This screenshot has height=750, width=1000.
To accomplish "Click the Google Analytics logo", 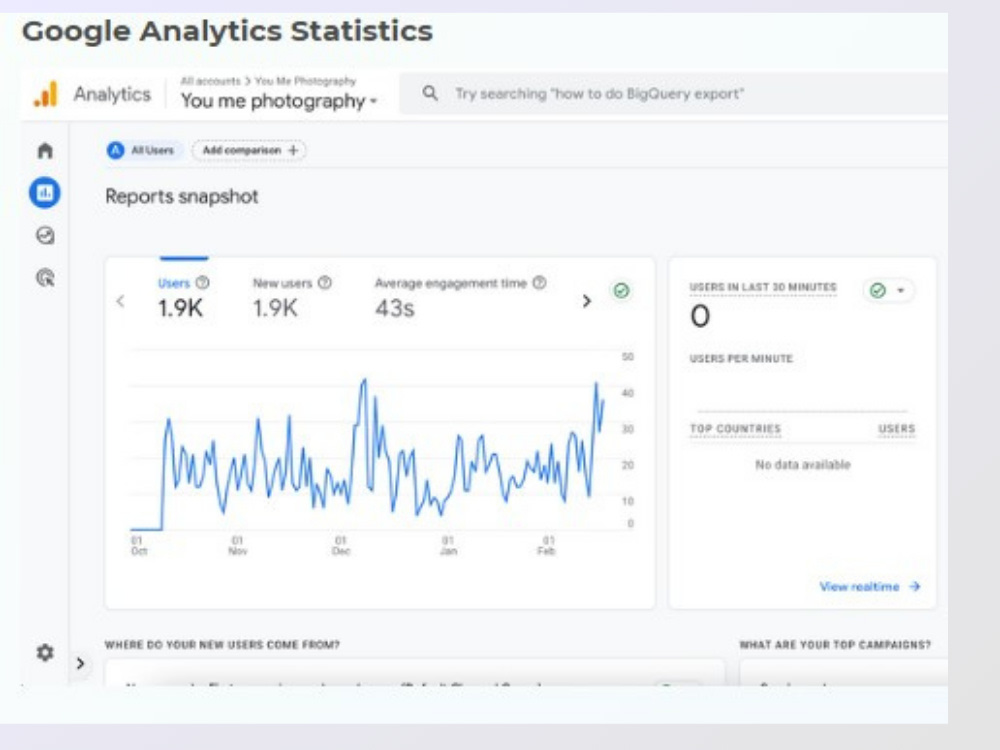I will 46,94.
